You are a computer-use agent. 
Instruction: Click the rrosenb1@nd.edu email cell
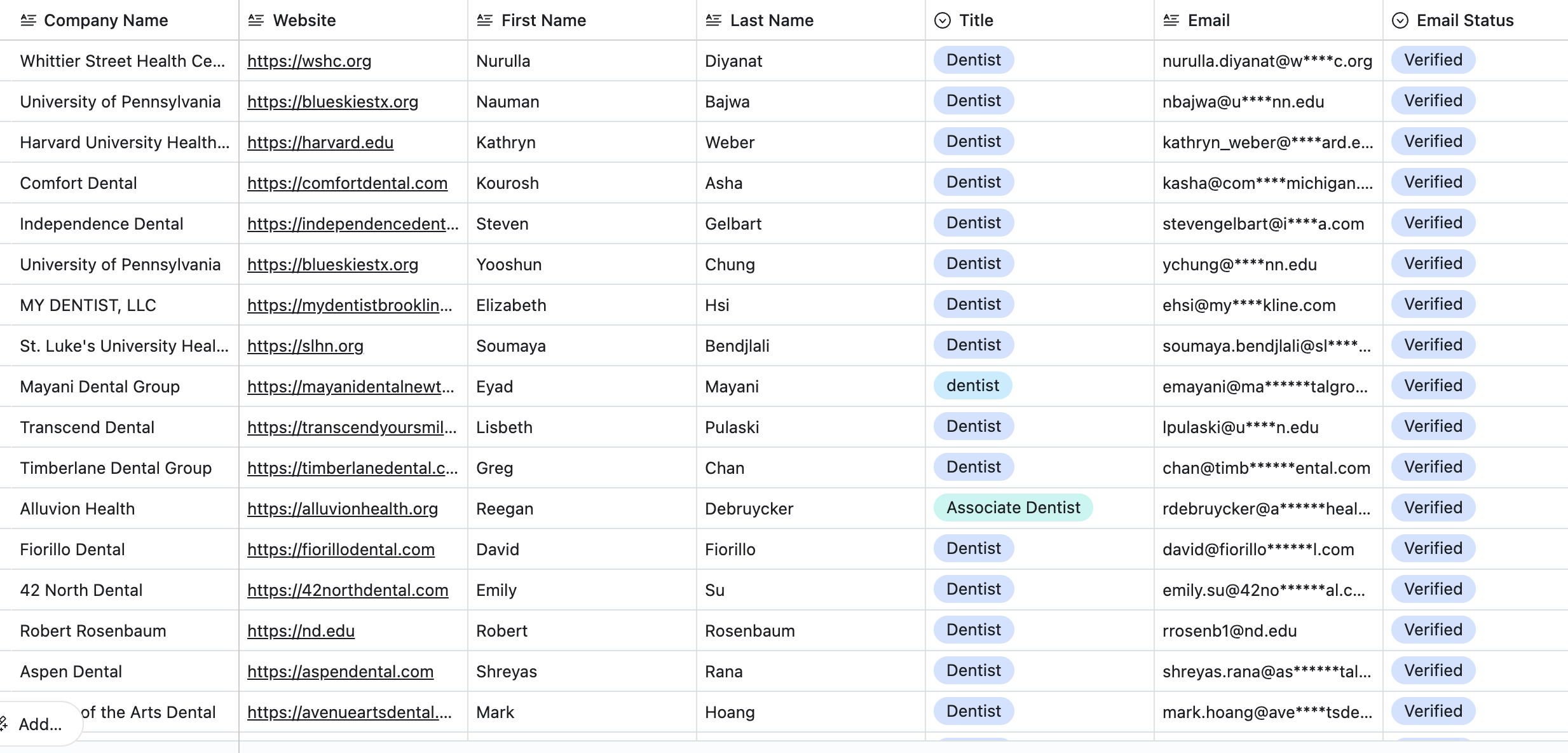[1229, 631]
